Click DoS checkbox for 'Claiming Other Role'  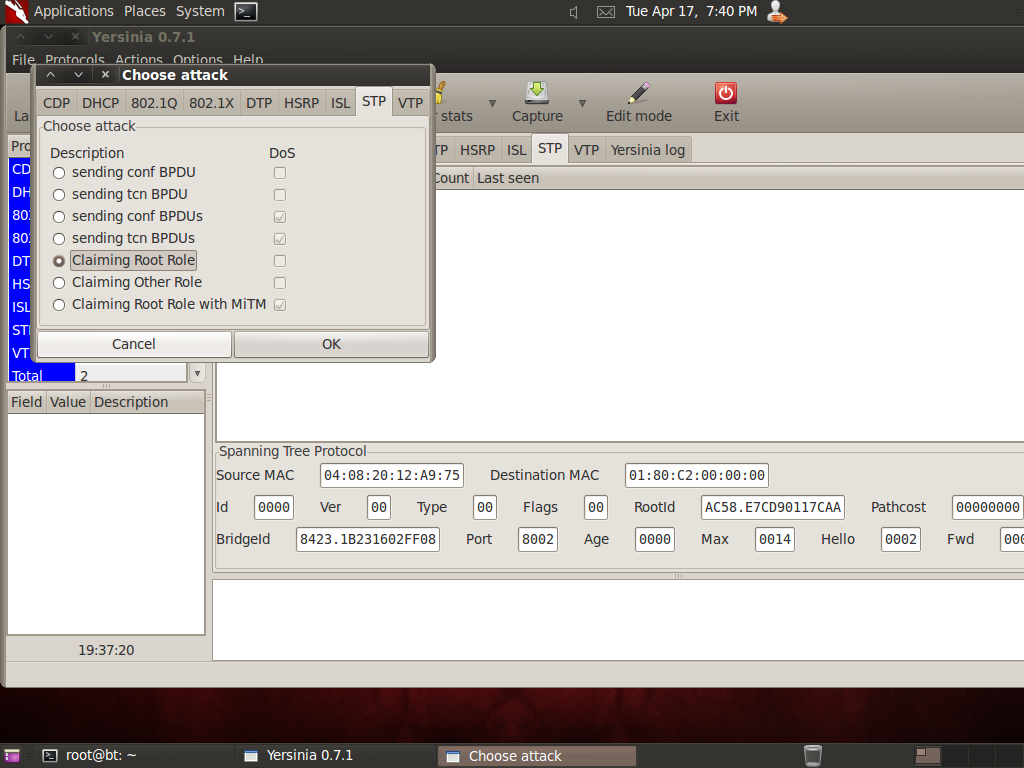coord(280,283)
